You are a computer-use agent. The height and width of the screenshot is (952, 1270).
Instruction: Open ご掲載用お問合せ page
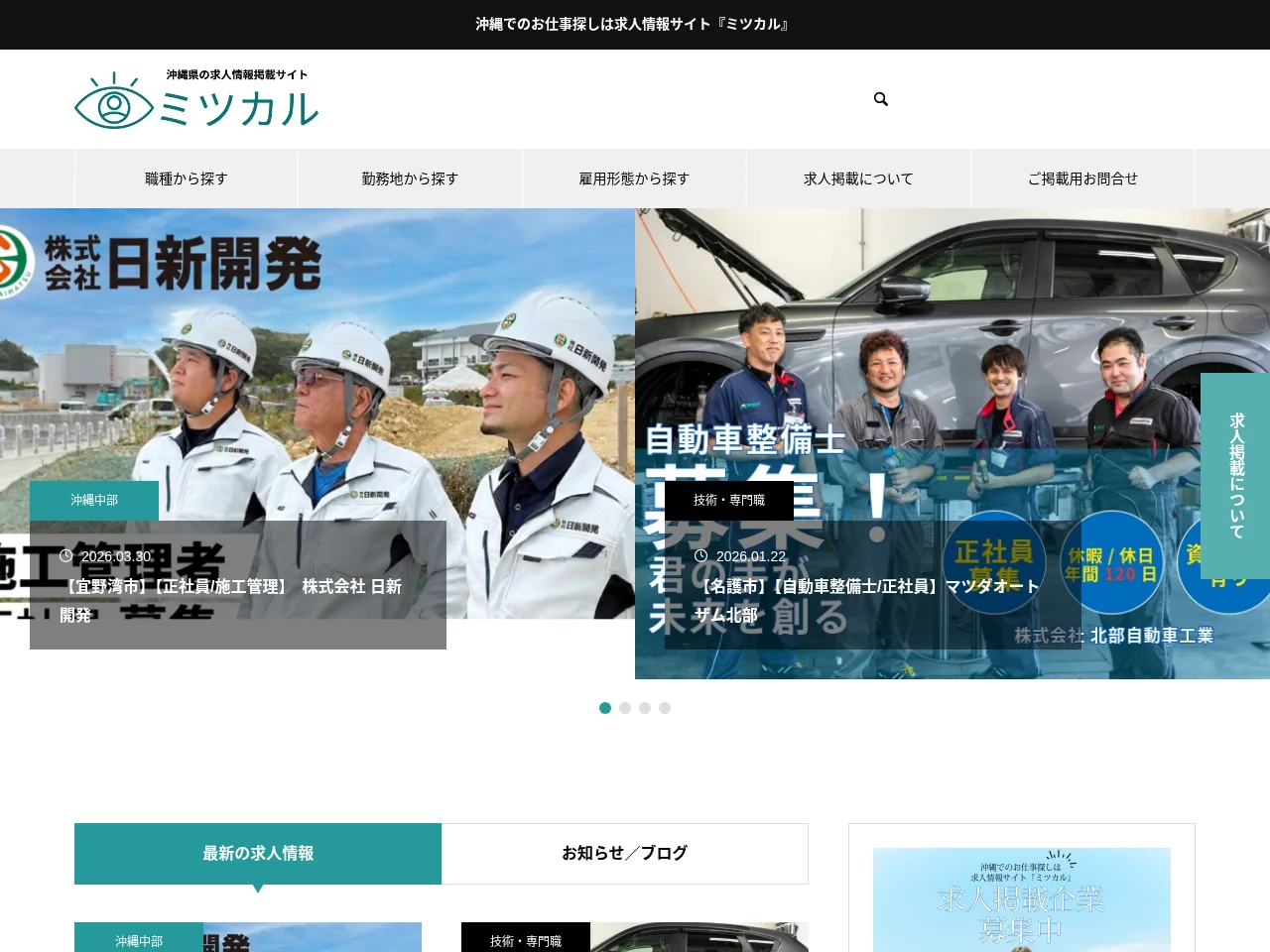[x=1082, y=178]
